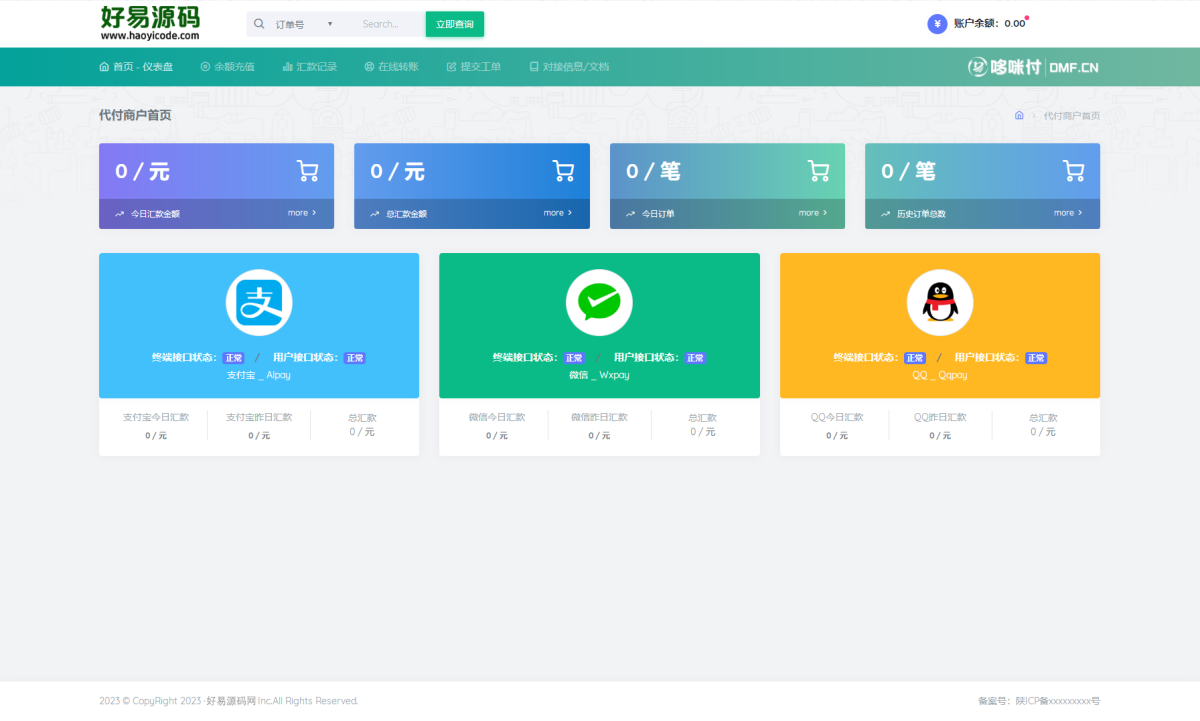The image size is (1200, 721).
Task: Click the 好易源码 haoyicode logo
Action: click(x=150, y=23)
